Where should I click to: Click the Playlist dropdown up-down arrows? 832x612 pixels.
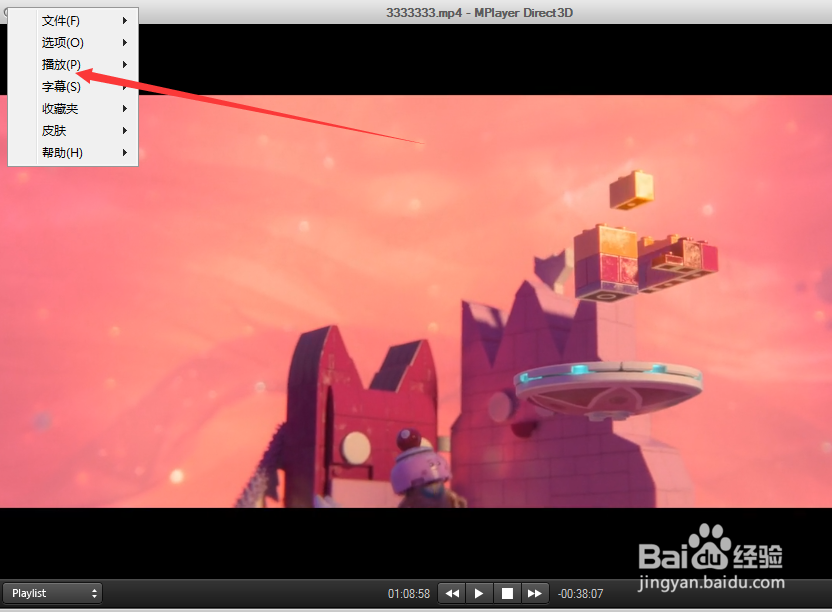coord(94,593)
